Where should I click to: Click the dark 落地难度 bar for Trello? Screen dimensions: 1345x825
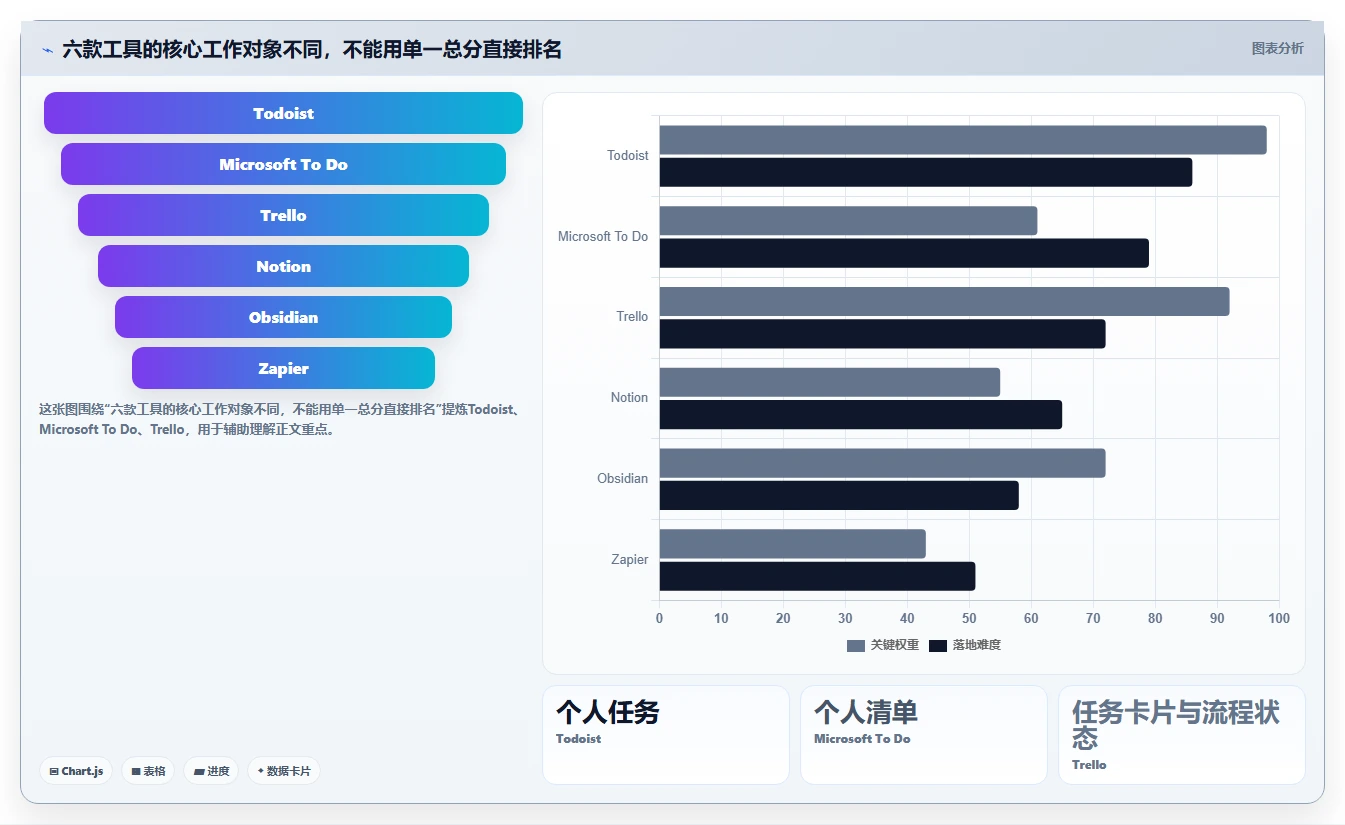point(882,334)
